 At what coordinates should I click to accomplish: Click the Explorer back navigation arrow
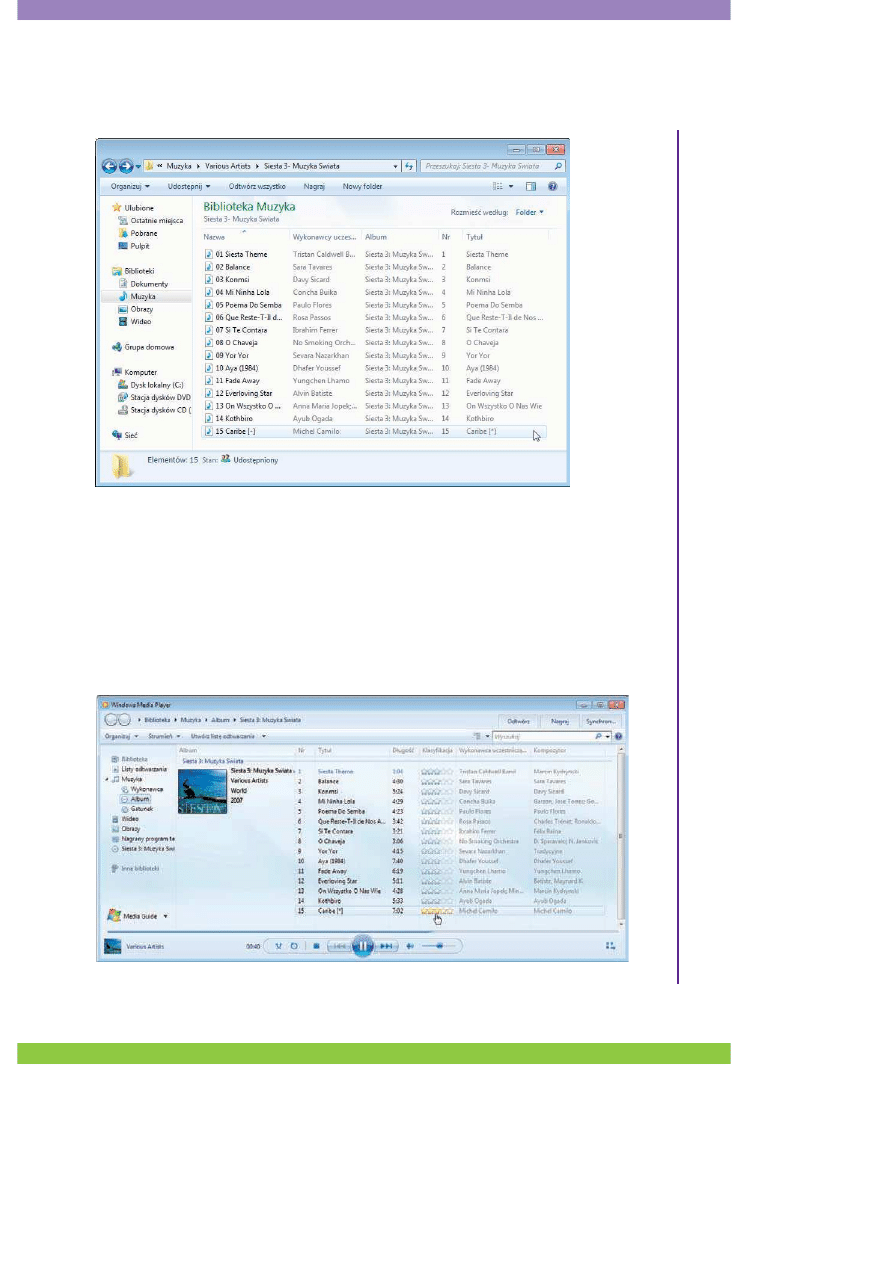coord(109,166)
